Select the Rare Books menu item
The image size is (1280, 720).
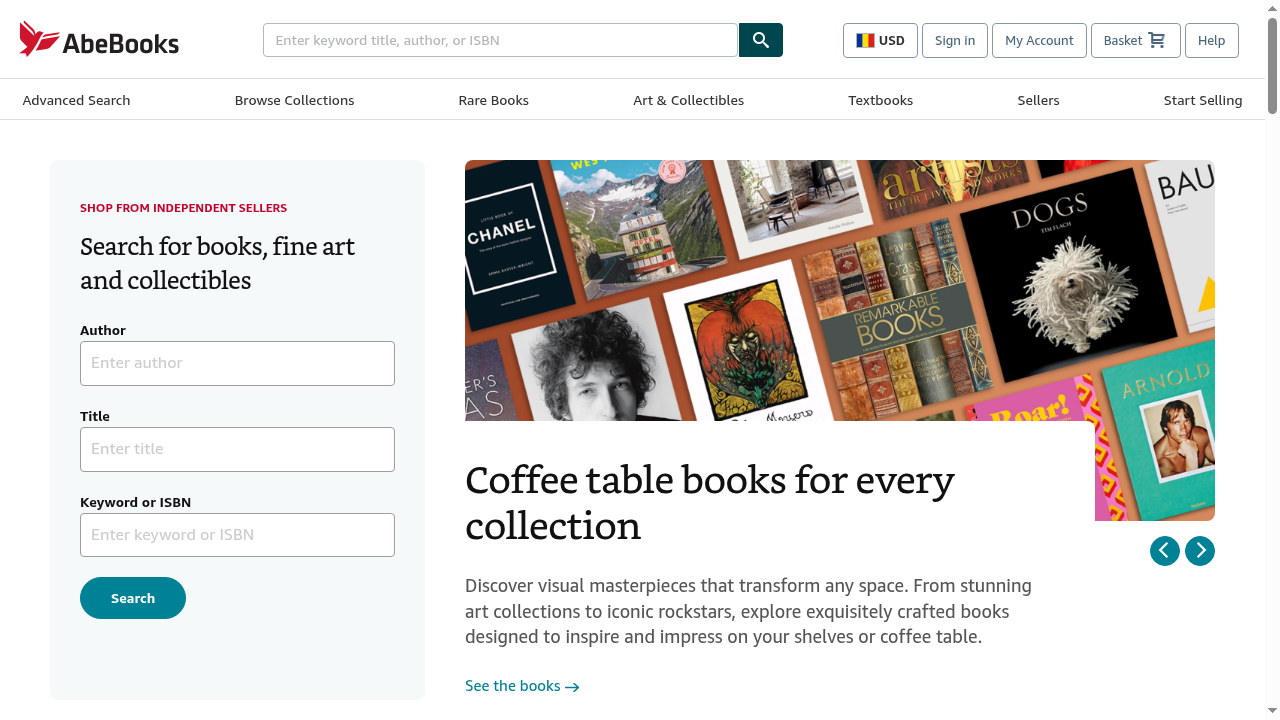point(493,100)
